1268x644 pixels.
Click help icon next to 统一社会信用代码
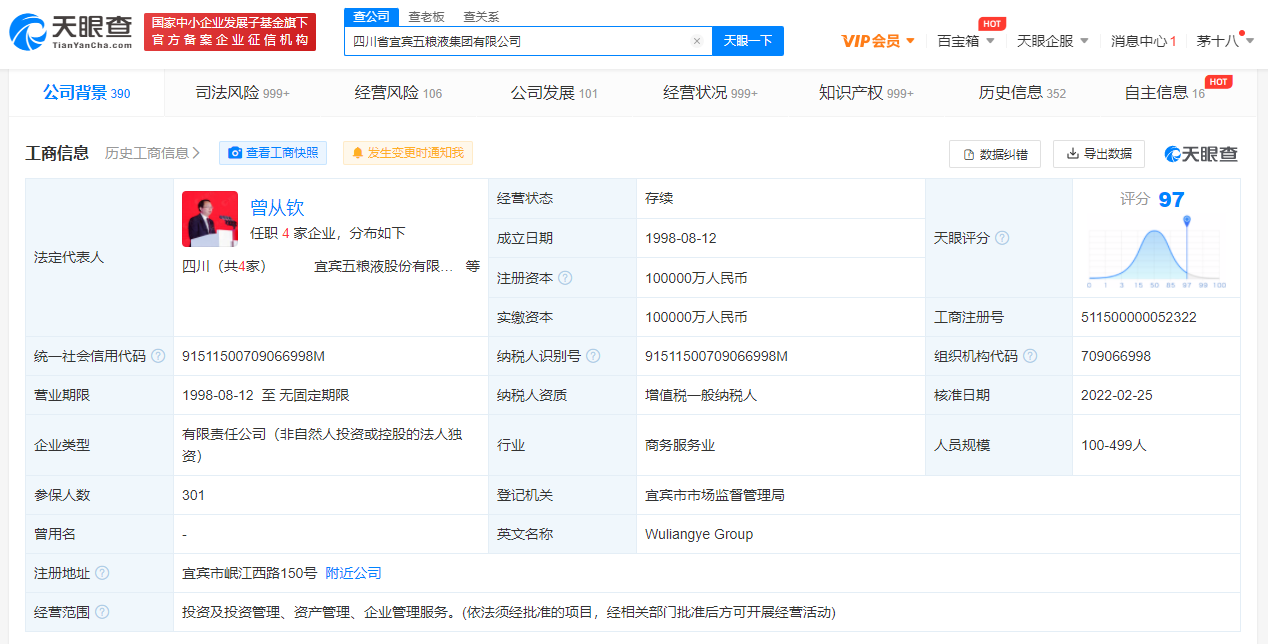158,356
